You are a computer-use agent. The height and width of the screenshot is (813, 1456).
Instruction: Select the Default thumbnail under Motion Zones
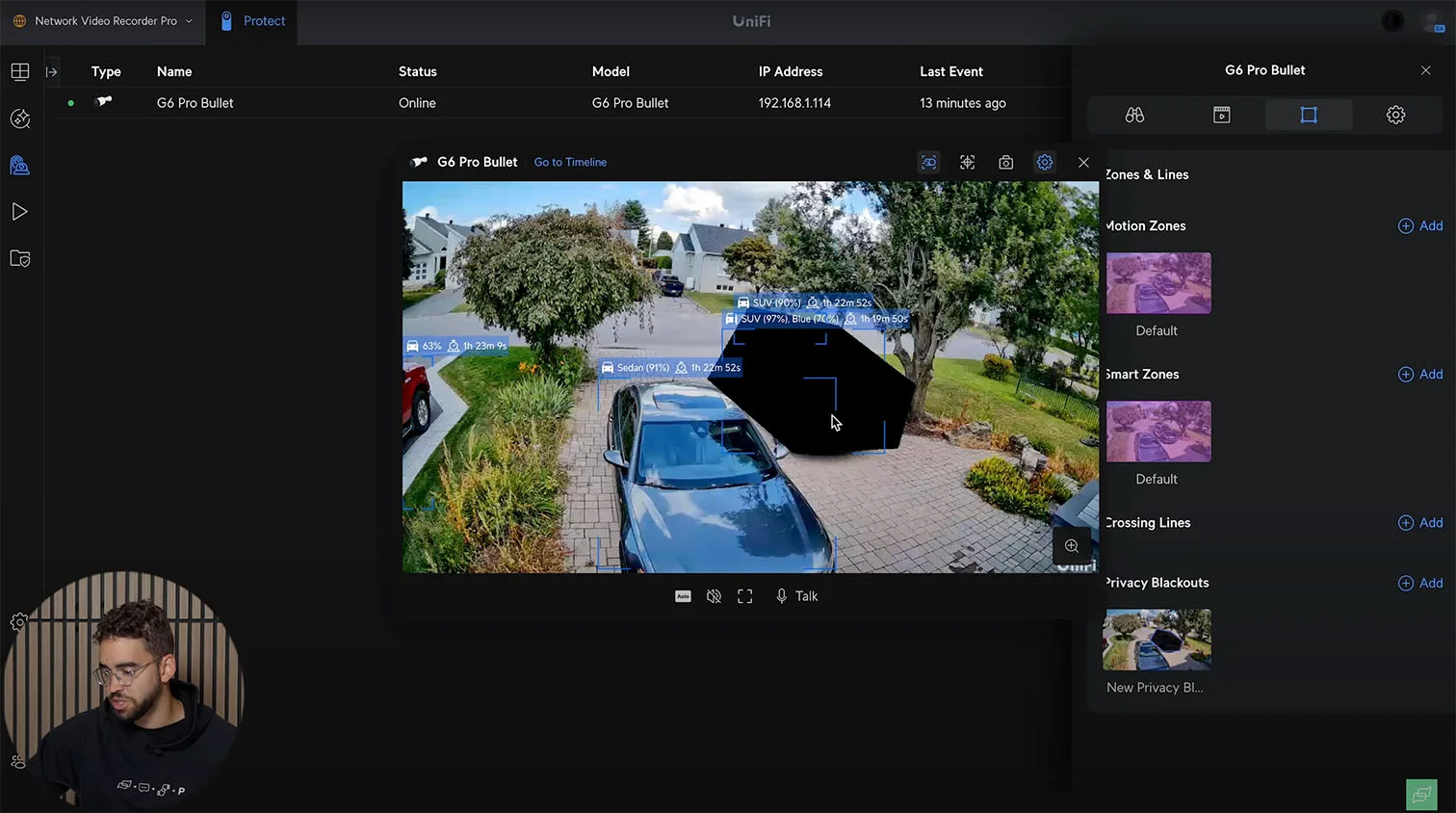pyautogui.click(x=1158, y=283)
